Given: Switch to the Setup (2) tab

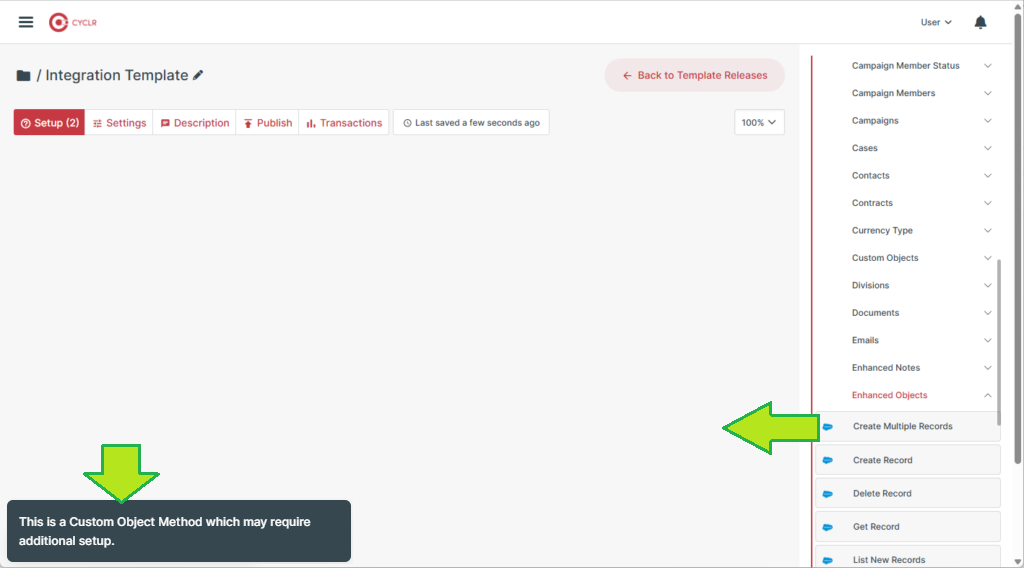Looking at the screenshot, I should click(49, 123).
